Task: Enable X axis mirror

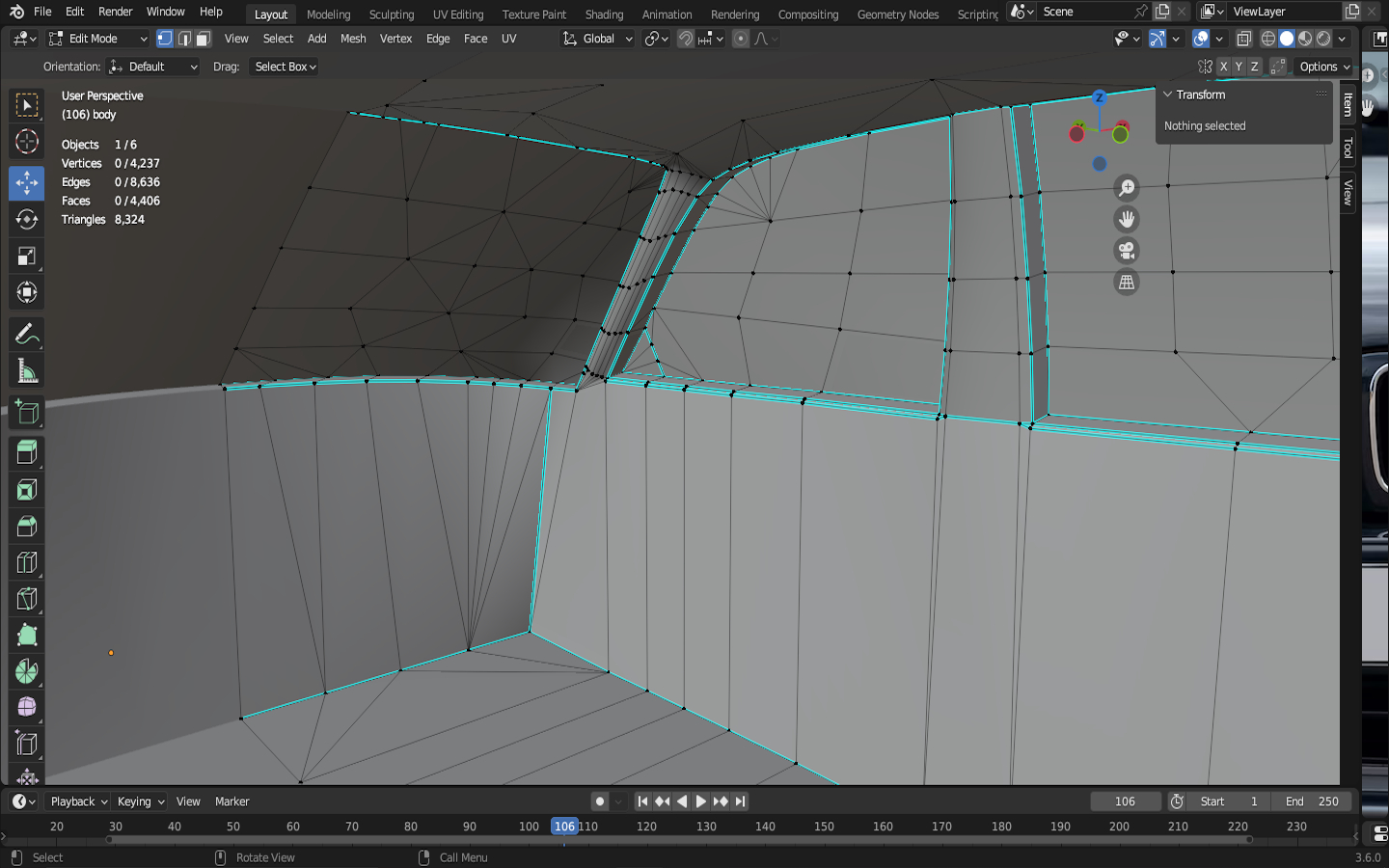Action: tap(1223, 67)
